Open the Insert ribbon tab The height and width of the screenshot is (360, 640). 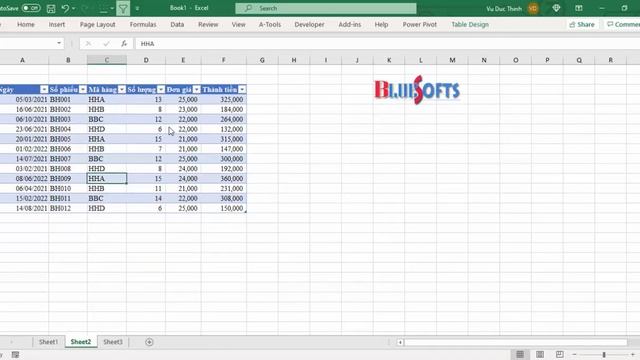coord(57,24)
